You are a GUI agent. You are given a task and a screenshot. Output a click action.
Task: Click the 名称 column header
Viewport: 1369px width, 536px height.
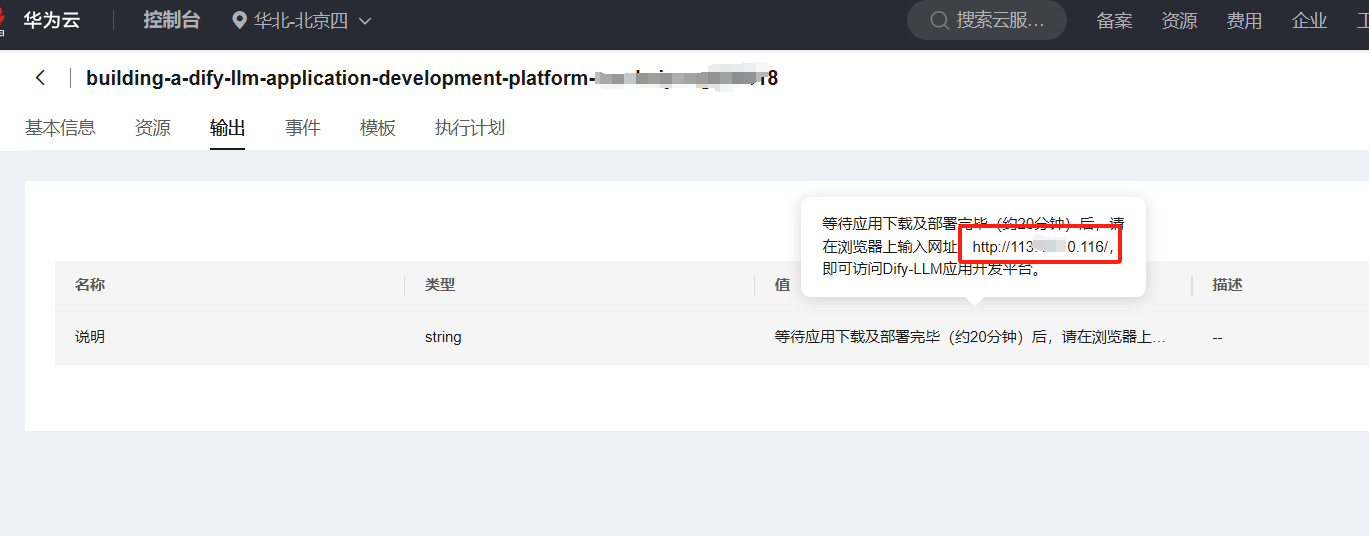90,285
